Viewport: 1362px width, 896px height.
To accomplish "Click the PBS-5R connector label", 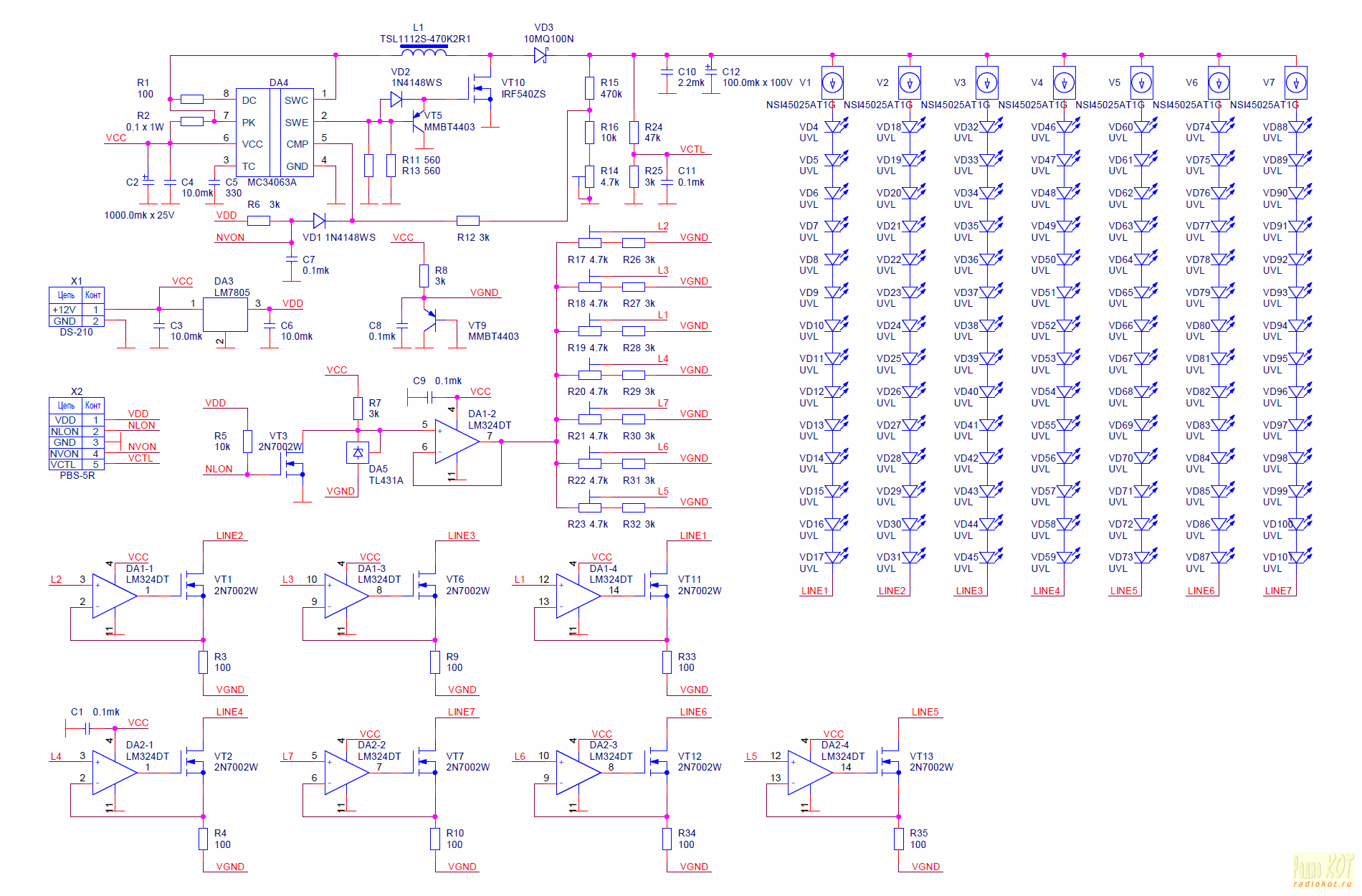I will (x=77, y=475).
